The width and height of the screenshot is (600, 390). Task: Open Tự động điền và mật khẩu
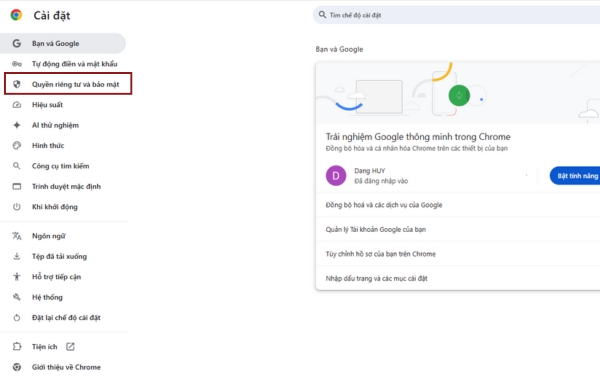(x=63, y=64)
